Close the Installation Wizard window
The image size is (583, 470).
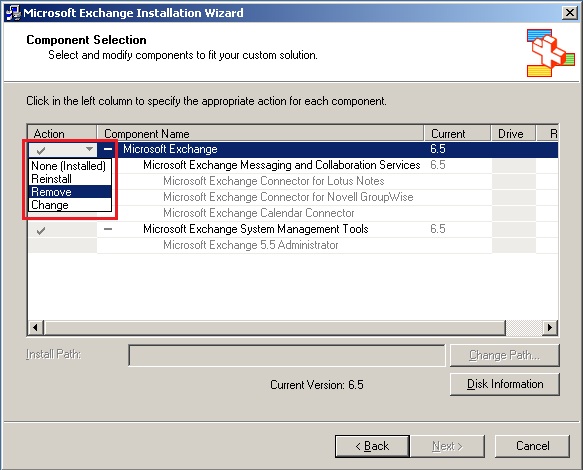pos(570,13)
